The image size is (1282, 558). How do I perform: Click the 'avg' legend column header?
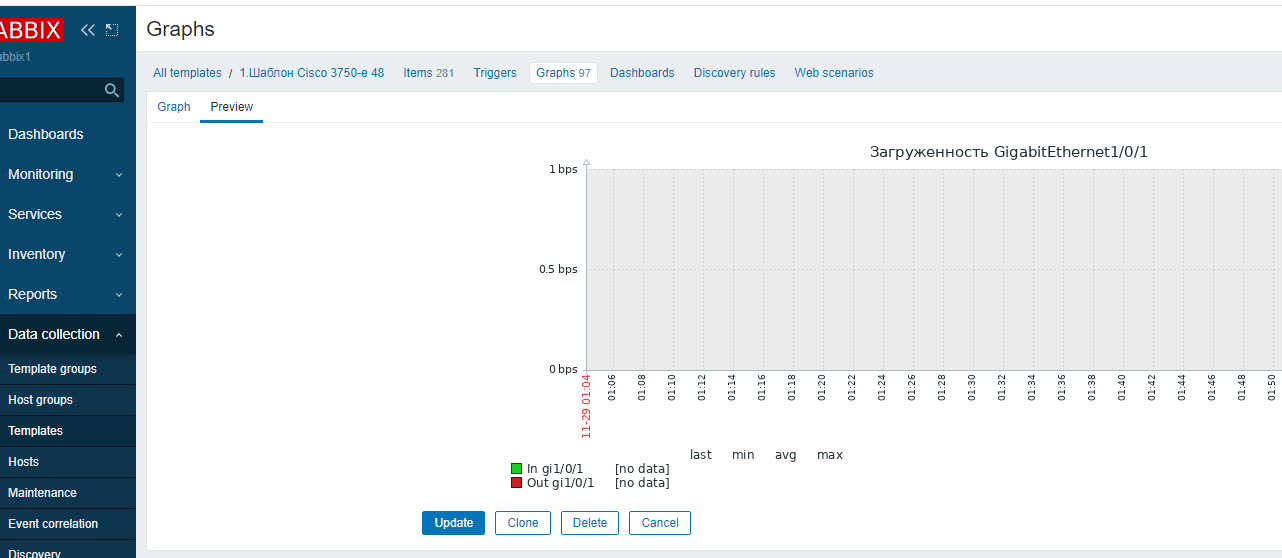pyautogui.click(x=786, y=455)
